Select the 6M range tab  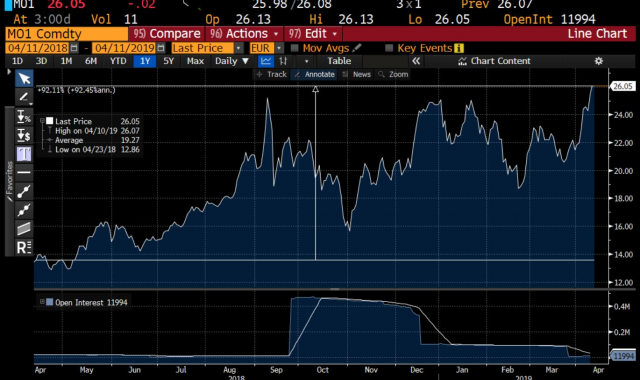pyautogui.click(x=91, y=61)
